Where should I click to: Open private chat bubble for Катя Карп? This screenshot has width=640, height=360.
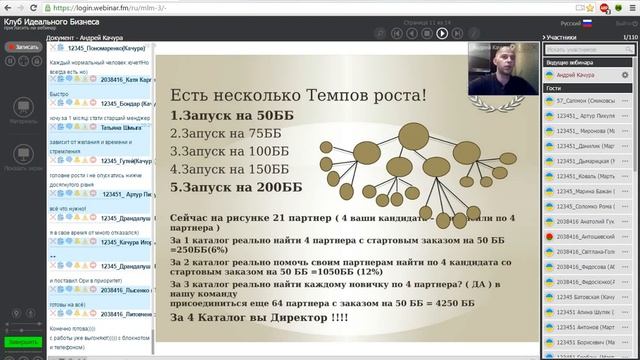[x=69, y=79]
